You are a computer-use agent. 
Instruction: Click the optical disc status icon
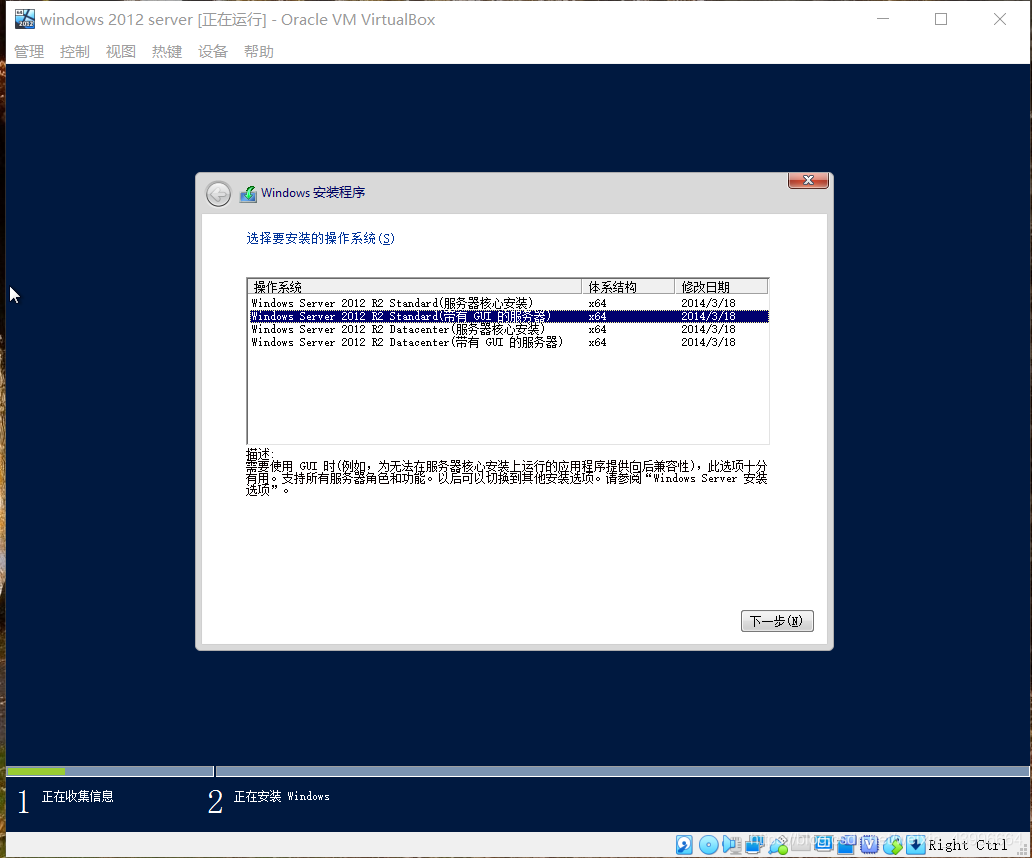tap(709, 845)
